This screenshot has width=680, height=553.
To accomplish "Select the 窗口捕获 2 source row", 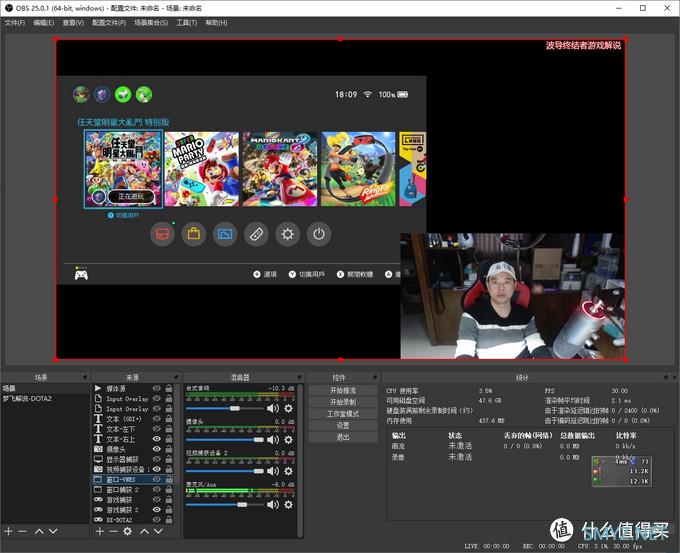I will pos(134,489).
